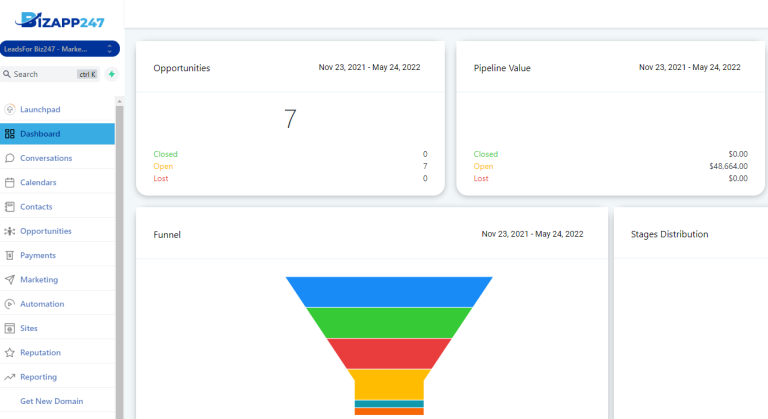The image size is (768, 419).
Task: Click the Opportunities icon in sidebar
Action: [x=9, y=231]
